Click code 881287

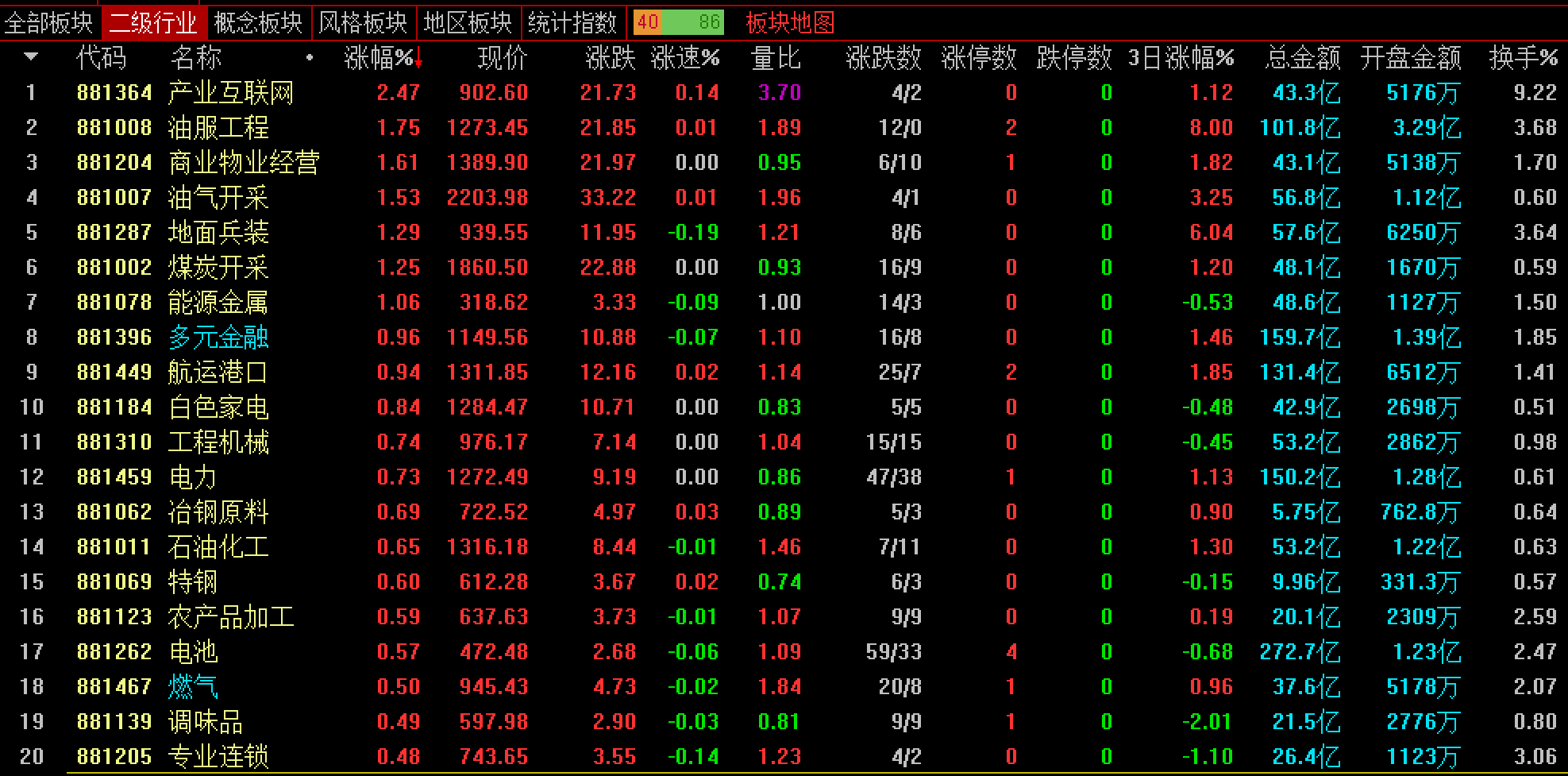[x=114, y=233]
